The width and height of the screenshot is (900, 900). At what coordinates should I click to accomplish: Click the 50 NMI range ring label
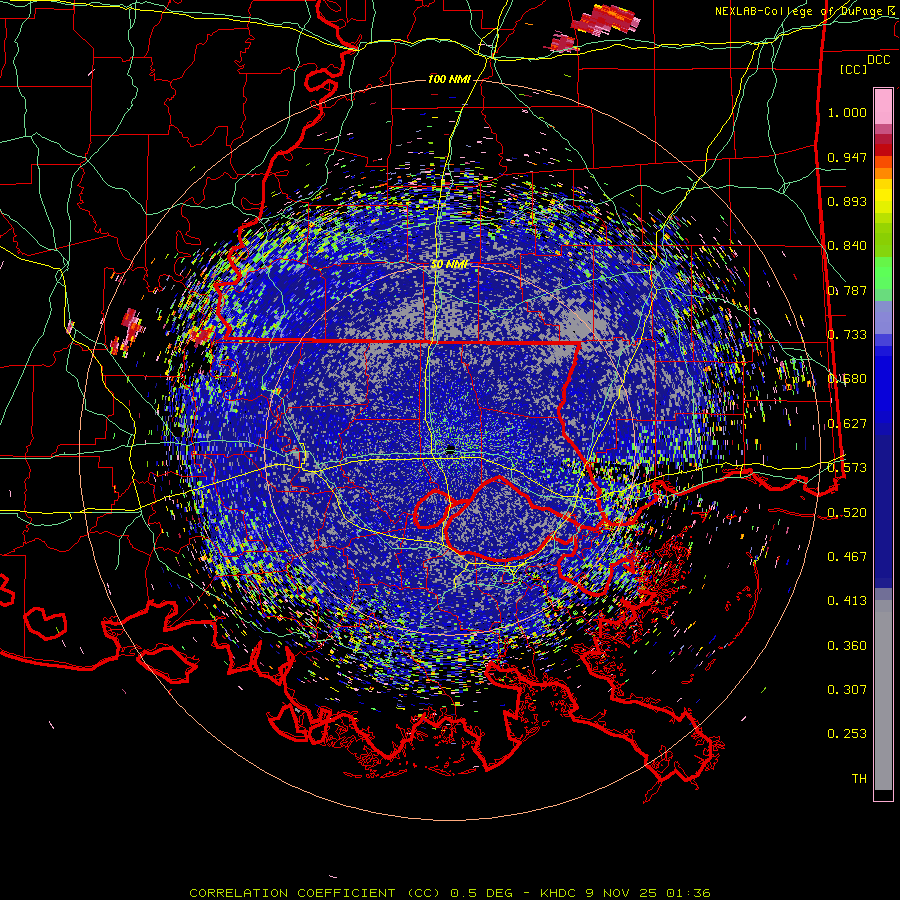click(x=449, y=265)
